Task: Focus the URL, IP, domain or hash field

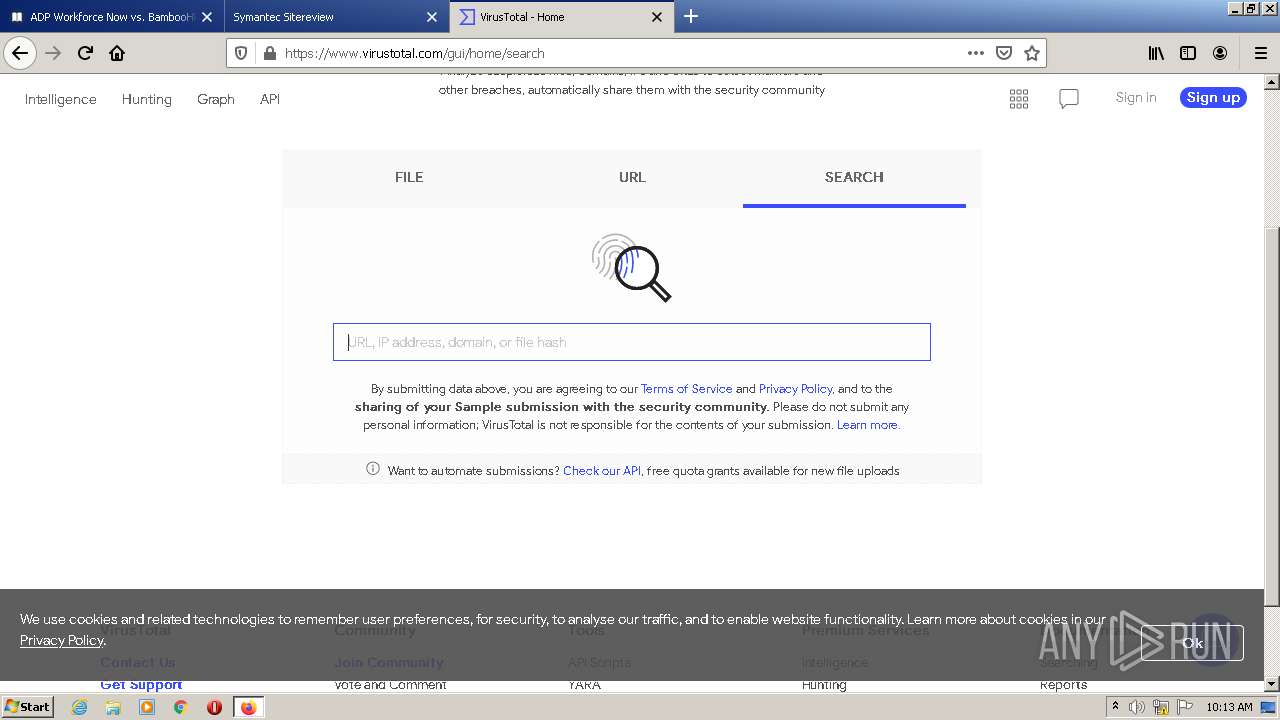Action: pyautogui.click(x=632, y=342)
